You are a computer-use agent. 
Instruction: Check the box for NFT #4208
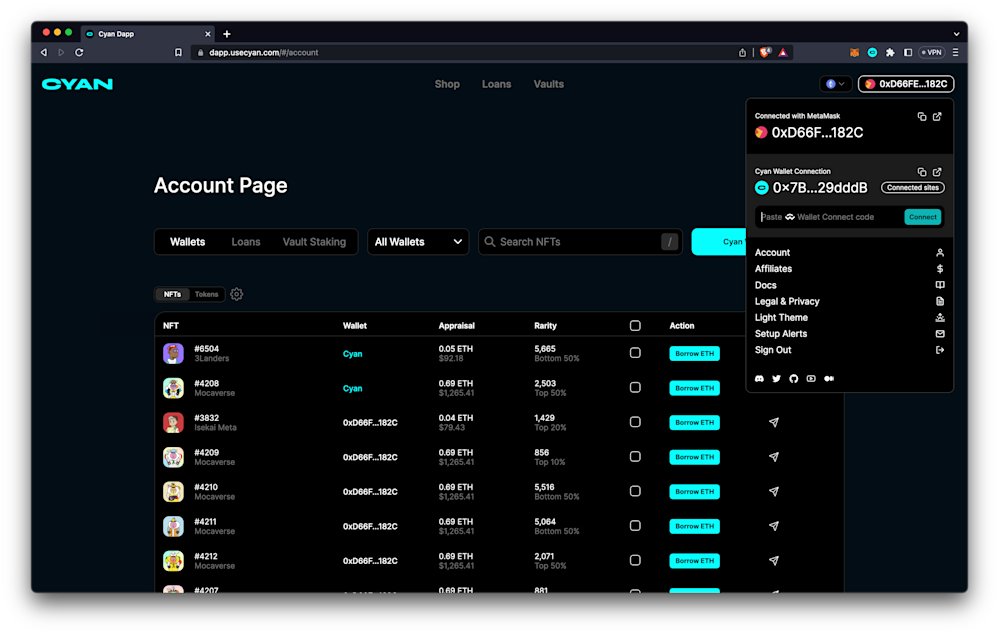635,387
